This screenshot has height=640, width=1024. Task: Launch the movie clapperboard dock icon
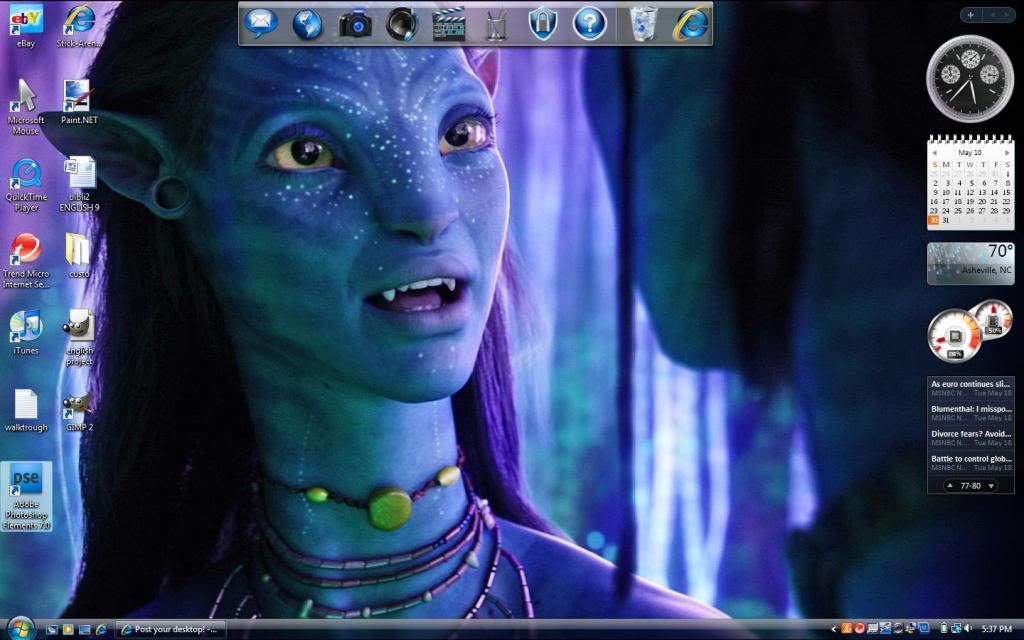449,23
